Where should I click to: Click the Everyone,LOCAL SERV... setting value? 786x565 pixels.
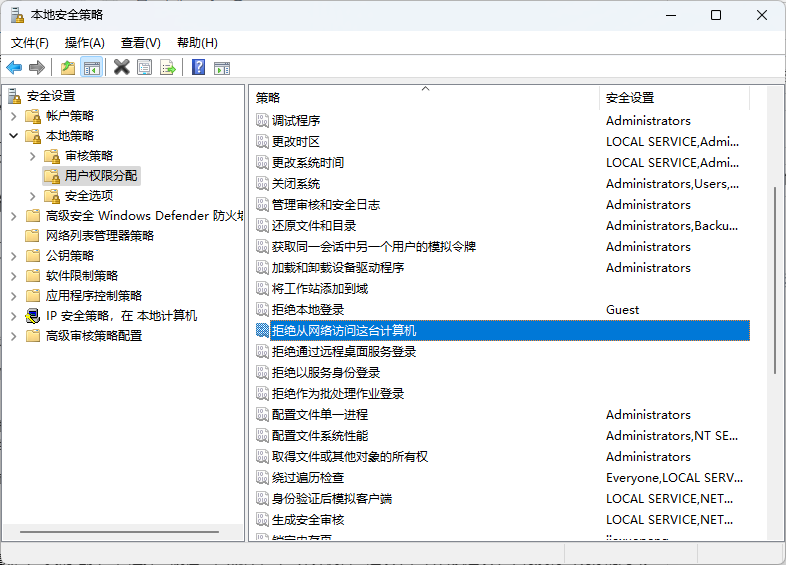tap(674, 478)
